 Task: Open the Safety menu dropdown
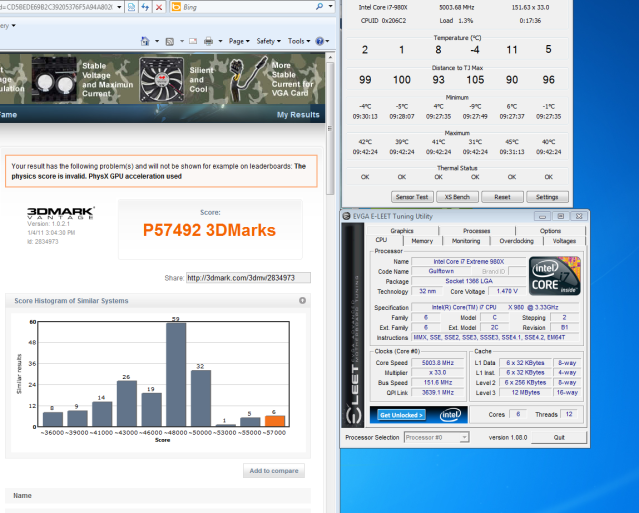click(x=268, y=41)
